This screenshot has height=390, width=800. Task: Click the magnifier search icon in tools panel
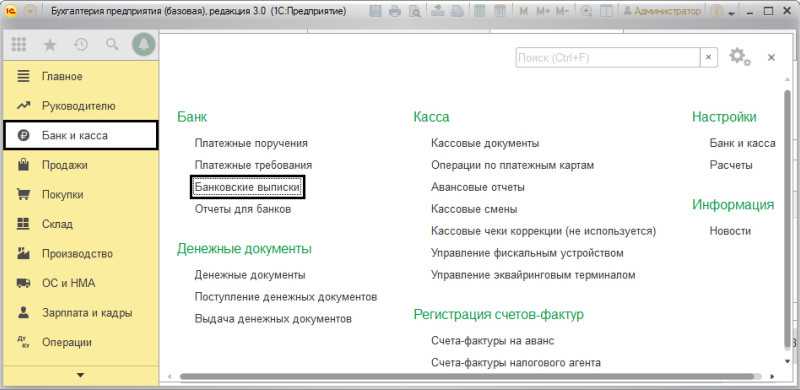tap(112, 45)
